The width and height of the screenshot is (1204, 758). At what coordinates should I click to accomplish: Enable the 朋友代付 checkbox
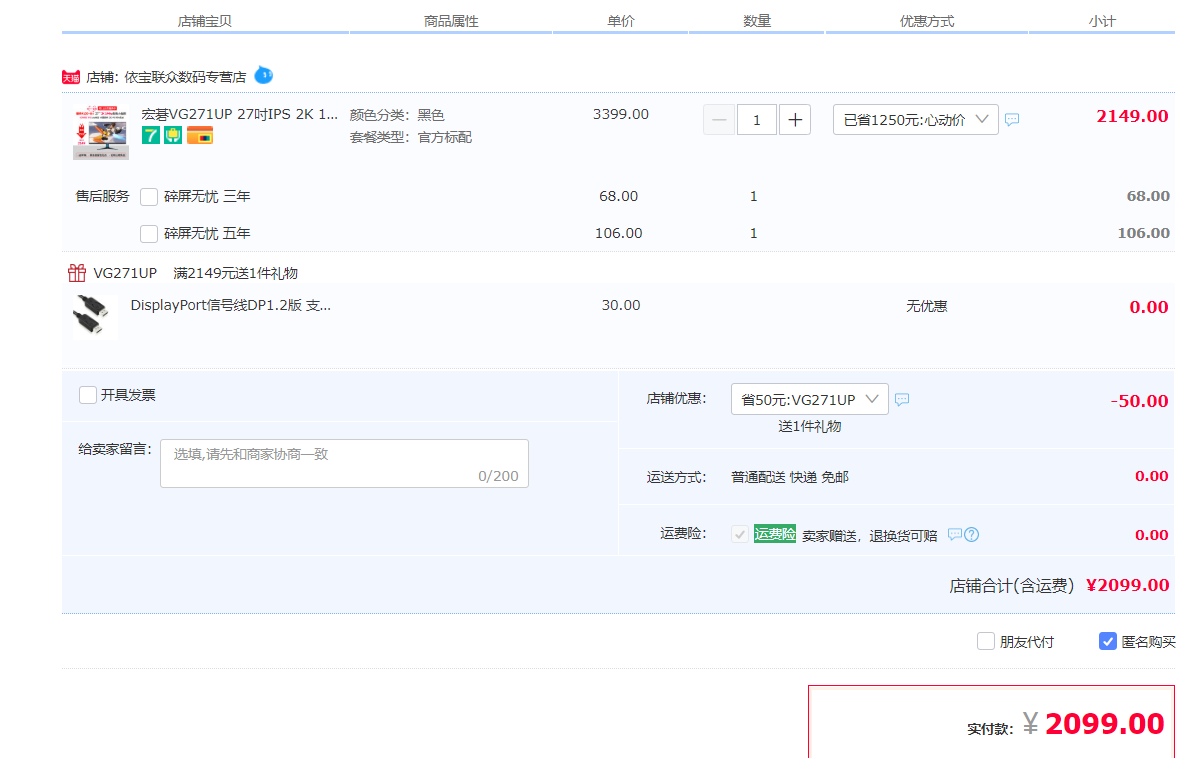click(x=986, y=642)
